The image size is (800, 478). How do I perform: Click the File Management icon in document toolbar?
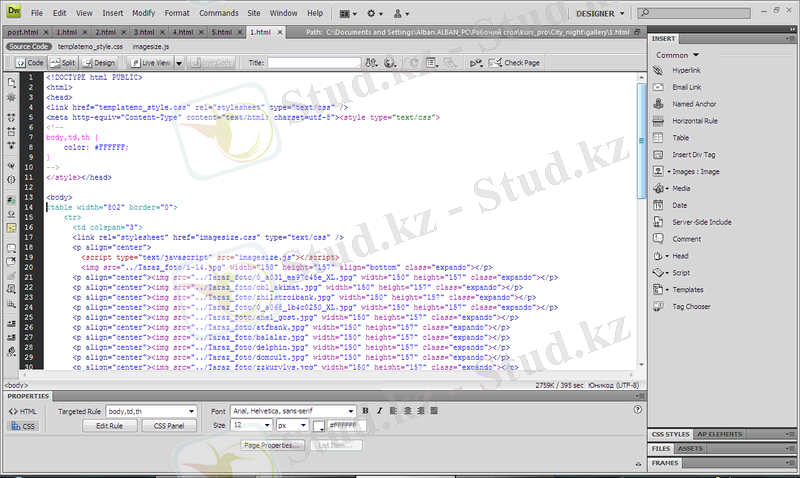pyautogui.click(x=371, y=63)
